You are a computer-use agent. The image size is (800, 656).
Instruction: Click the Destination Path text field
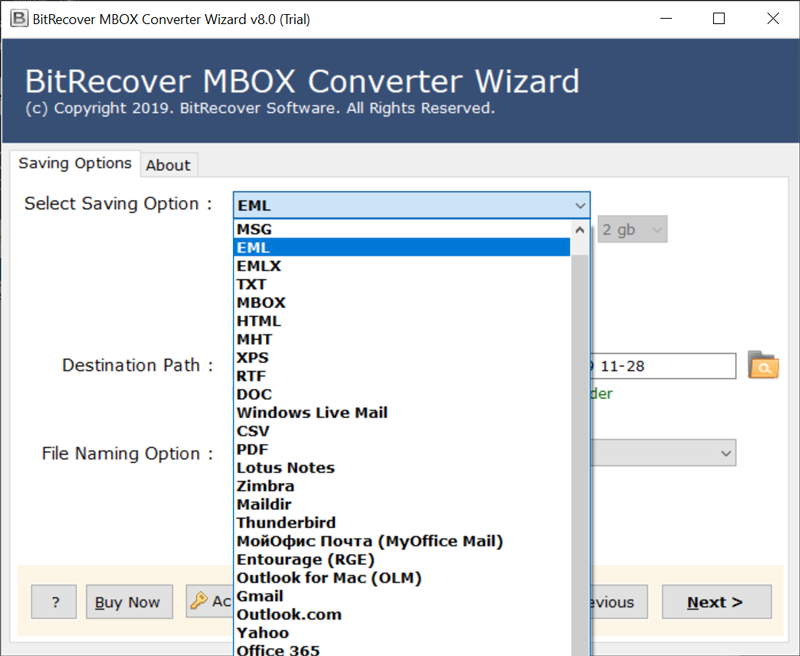pos(663,366)
